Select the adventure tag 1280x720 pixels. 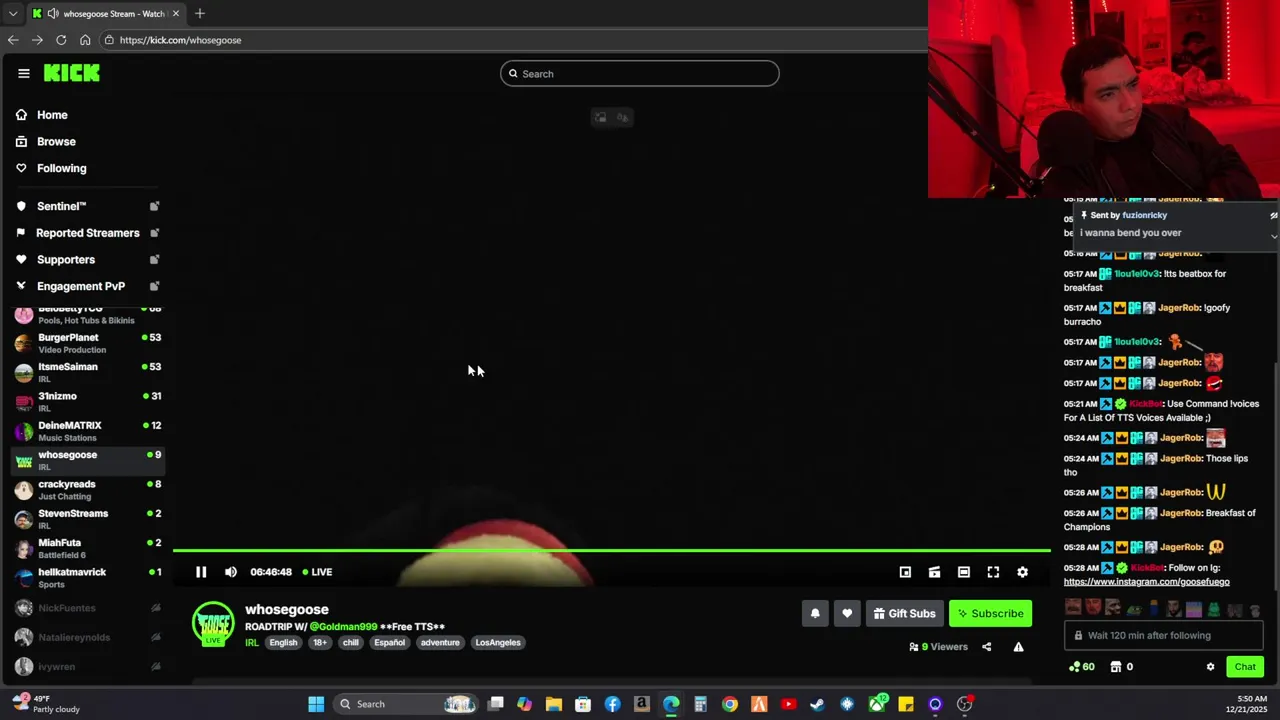point(440,643)
